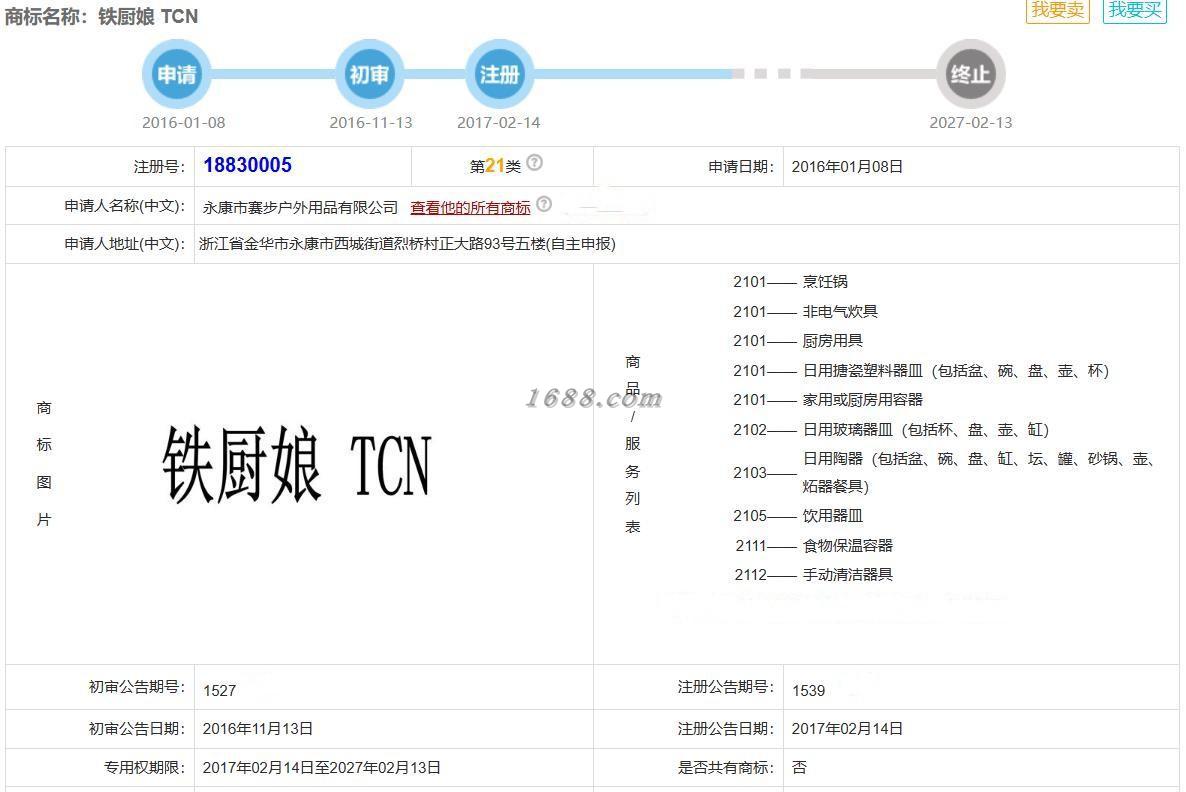Viewport: 1186px width, 792px height.
Task: Click the application date 2016年01月08日 cell
Action: pos(847,166)
